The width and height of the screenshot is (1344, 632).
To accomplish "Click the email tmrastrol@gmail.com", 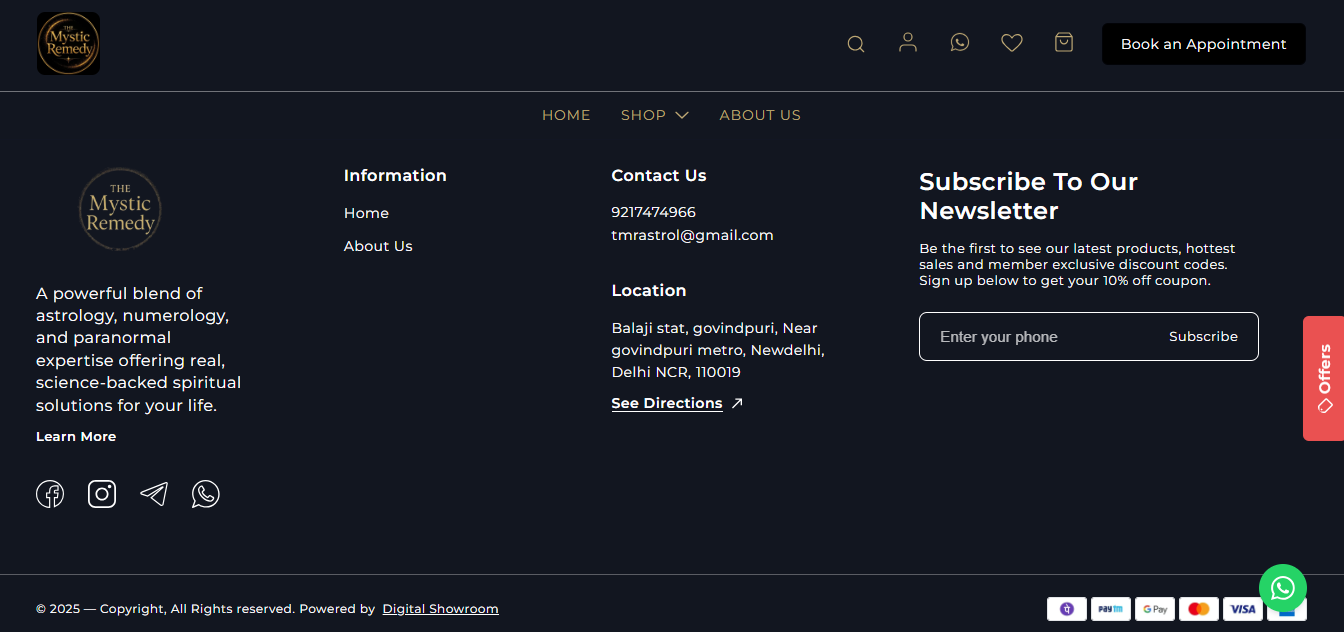I will point(693,235).
